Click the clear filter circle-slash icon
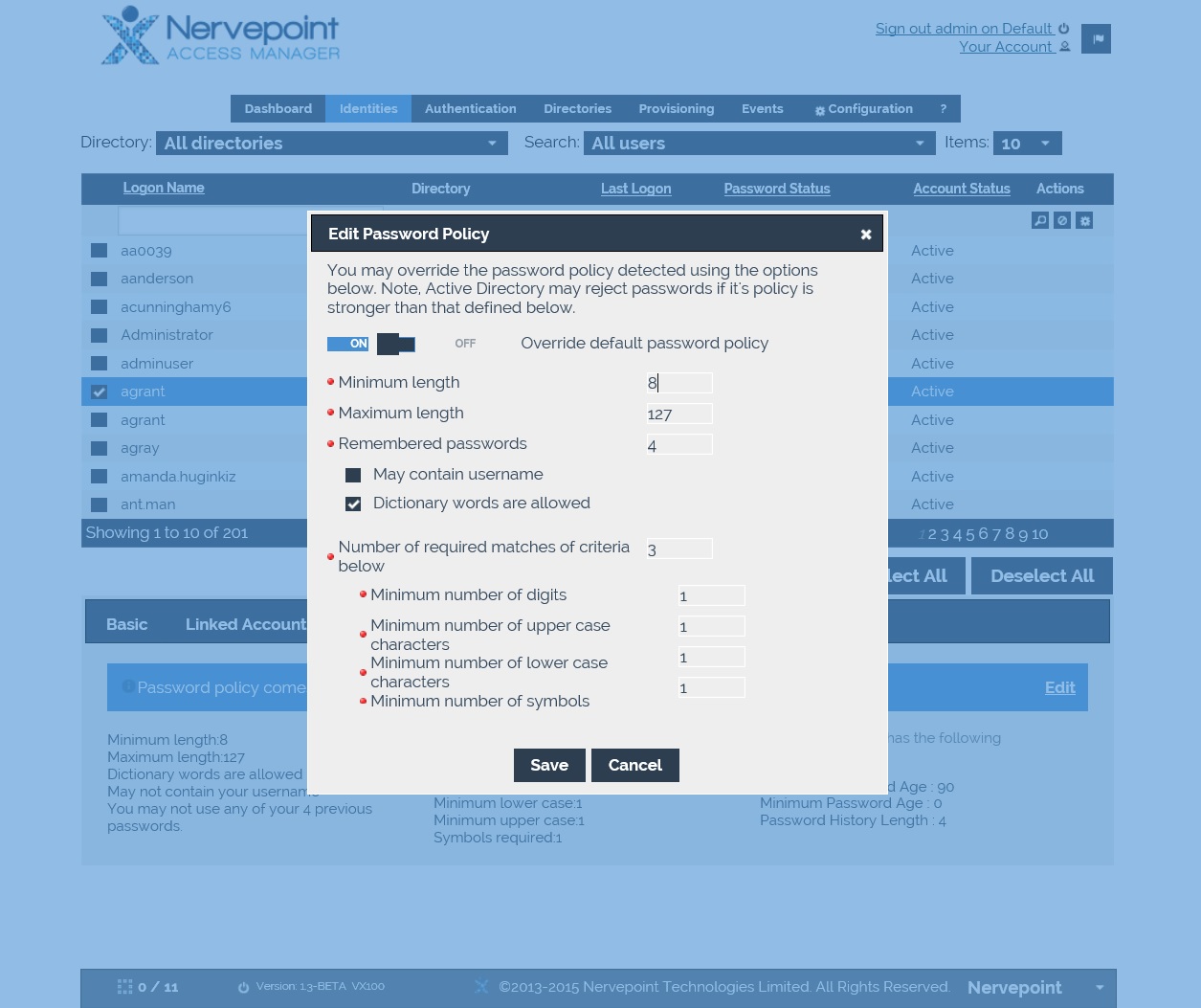 1062,221
